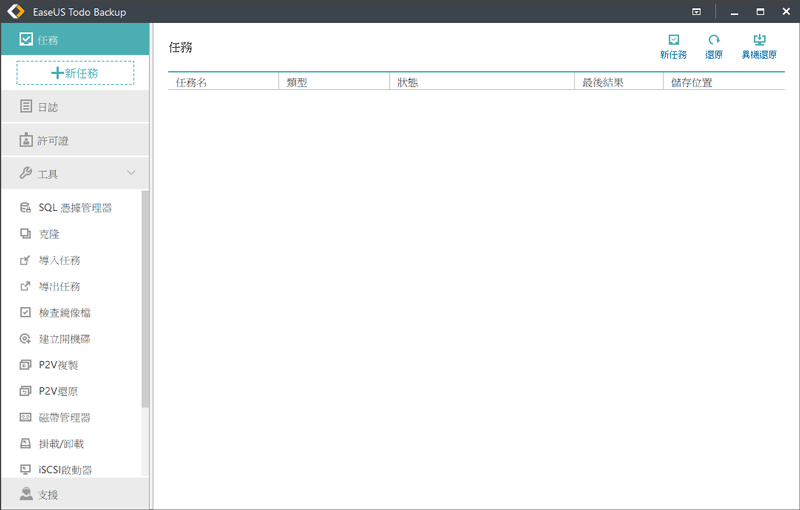The width and height of the screenshot is (800, 510).
Task: Collapse the 工具 section chevron
Action: click(x=131, y=174)
